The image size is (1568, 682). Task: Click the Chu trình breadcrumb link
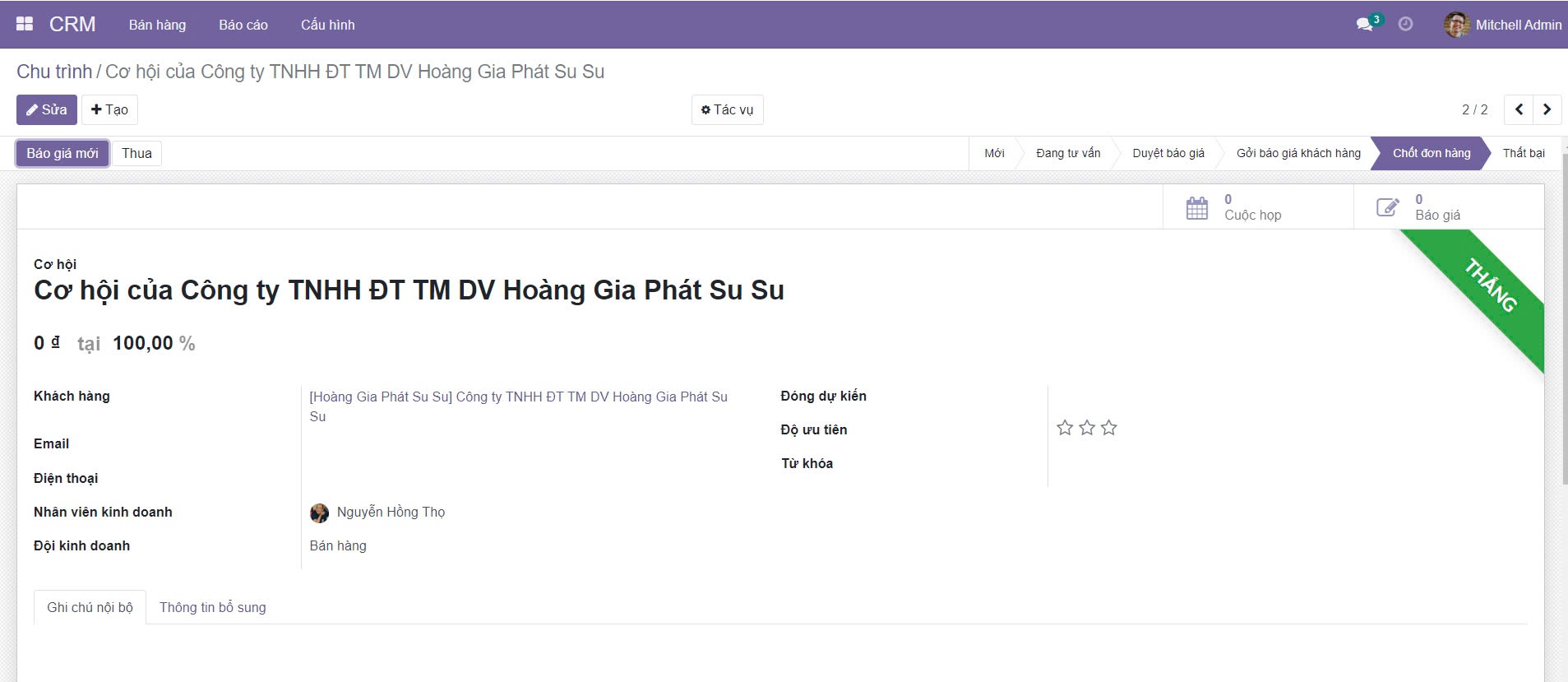click(x=54, y=72)
